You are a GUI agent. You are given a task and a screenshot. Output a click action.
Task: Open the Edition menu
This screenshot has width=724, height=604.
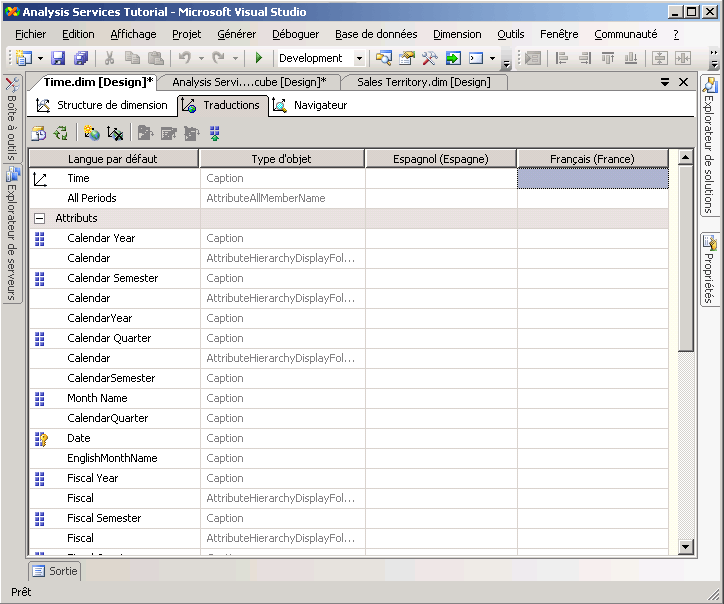pos(78,34)
